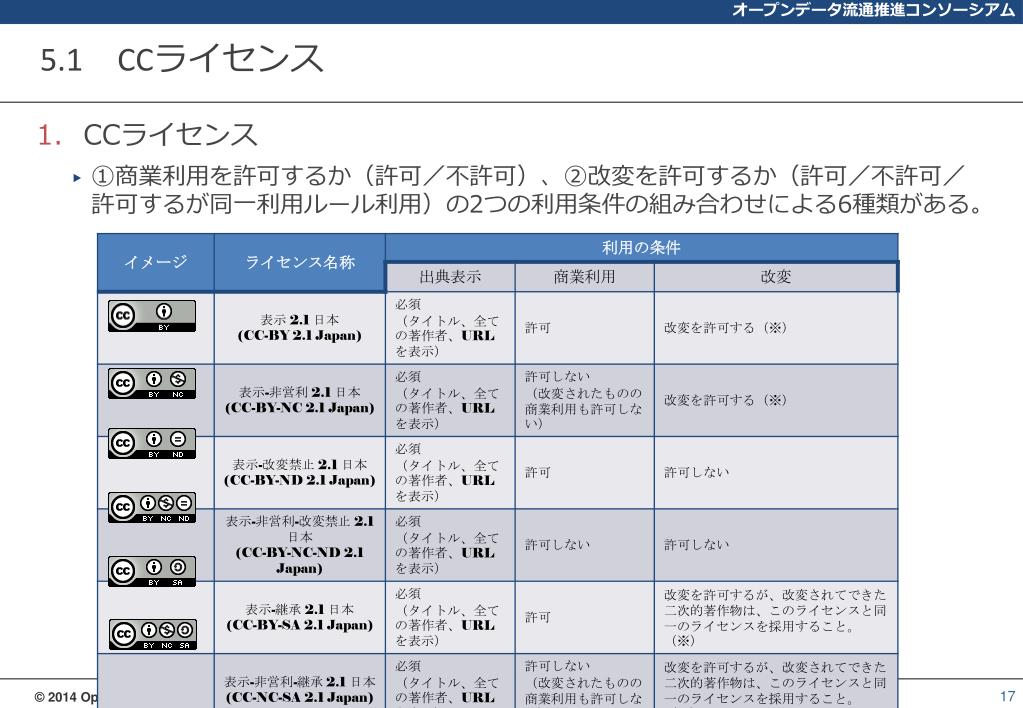Click the header text オープンデータ流通推進コンソーシアム

click(x=874, y=10)
